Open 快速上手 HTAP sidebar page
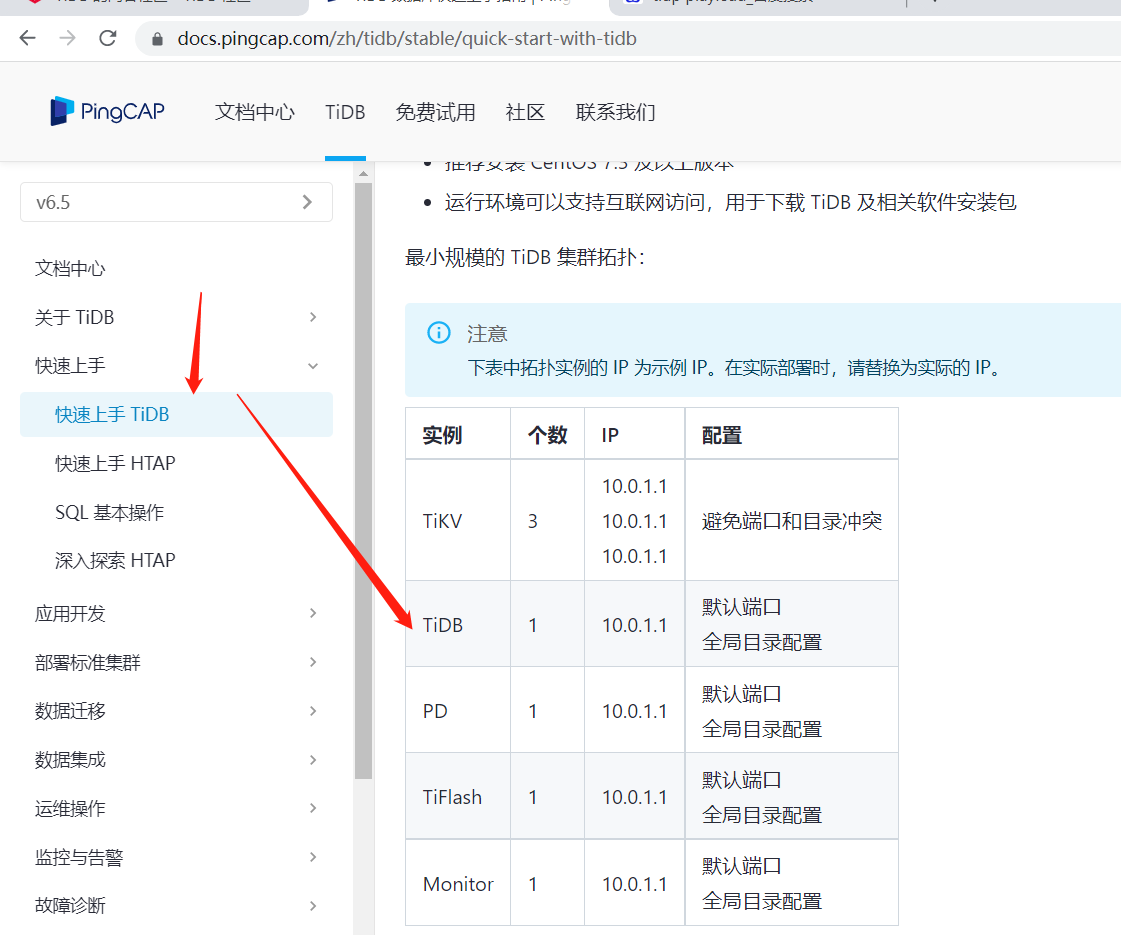The height and width of the screenshot is (935, 1121). point(115,463)
